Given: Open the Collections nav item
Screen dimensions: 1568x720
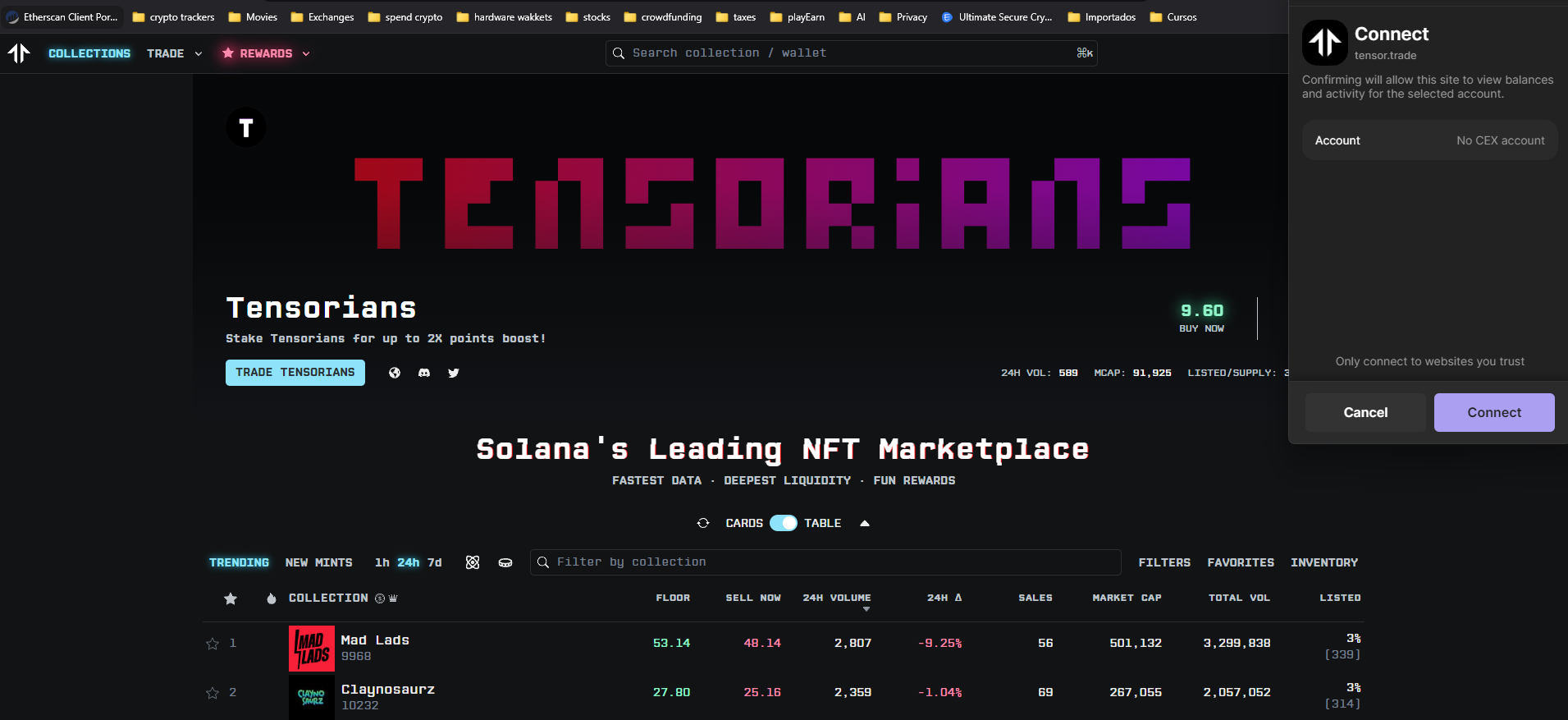Looking at the screenshot, I should 89,53.
